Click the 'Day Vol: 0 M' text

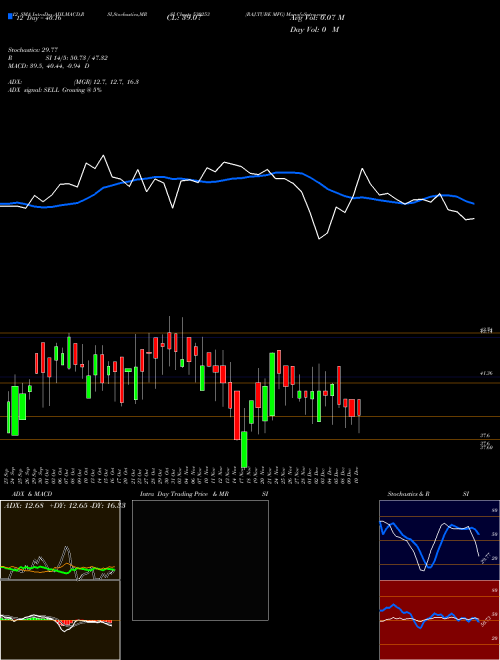pyautogui.click(x=314, y=30)
